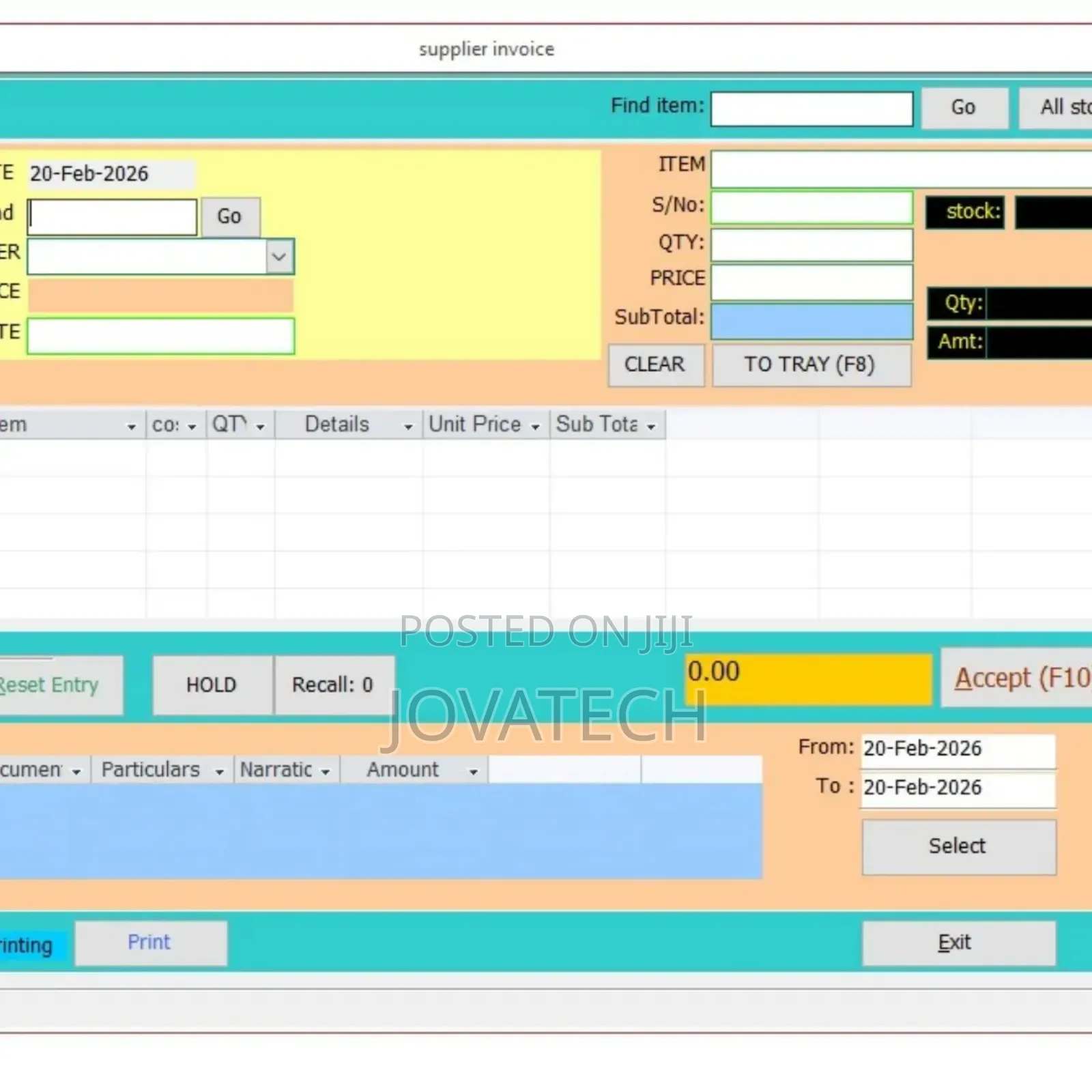Click the Amount column header
The height and width of the screenshot is (1092, 1092).
pyautogui.click(x=414, y=771)
